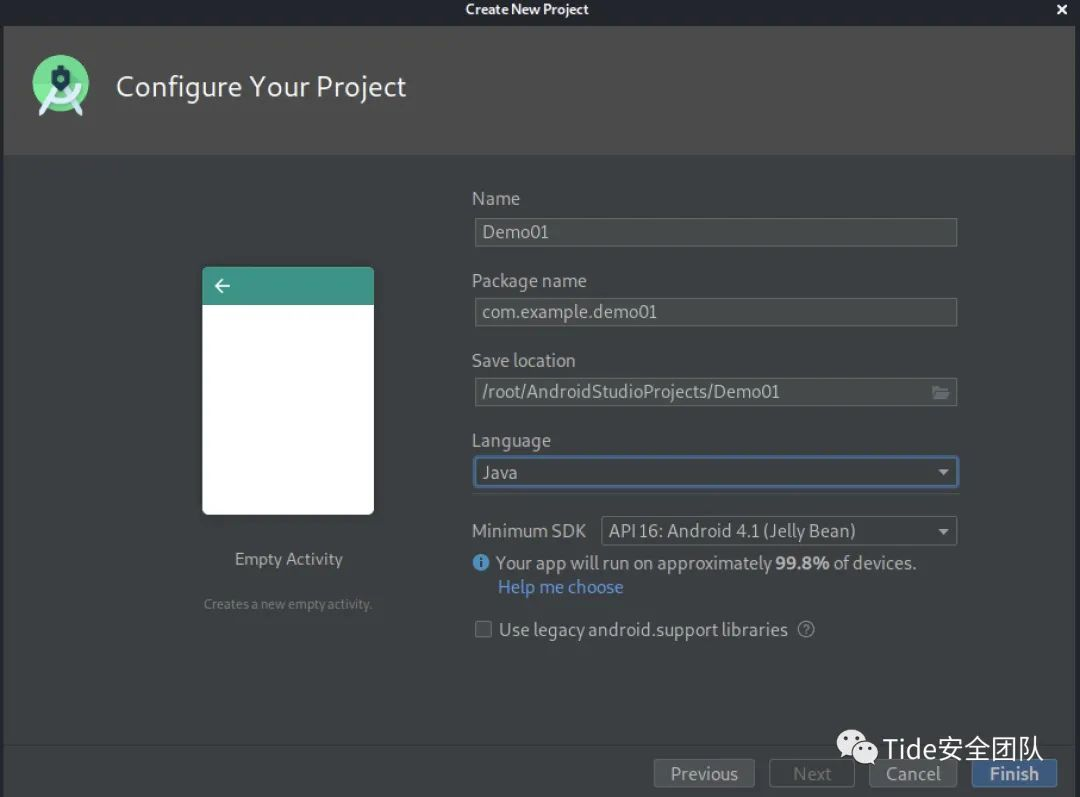Click the Empty Activity template label
Viewport: 1080px width, 797px height.
coord(288,559)
